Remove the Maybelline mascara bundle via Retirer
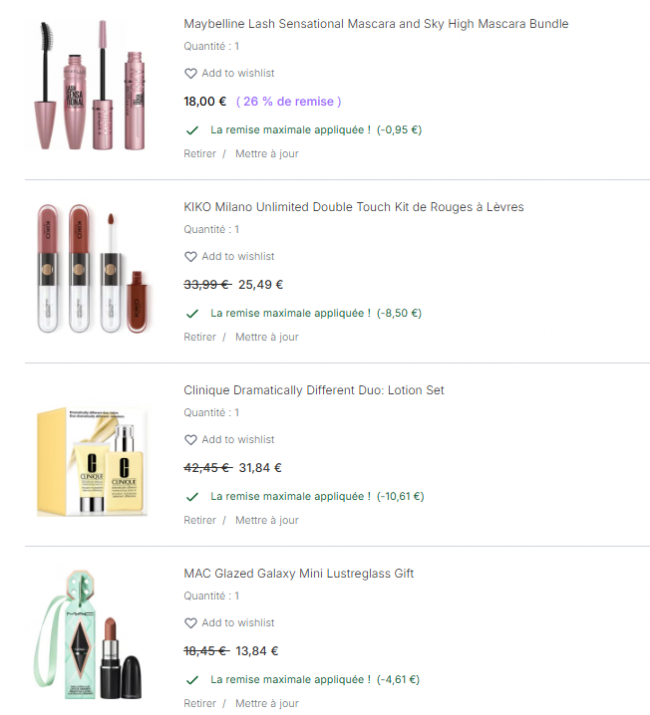Screen dimensions: 650x715 click(200, 154)
